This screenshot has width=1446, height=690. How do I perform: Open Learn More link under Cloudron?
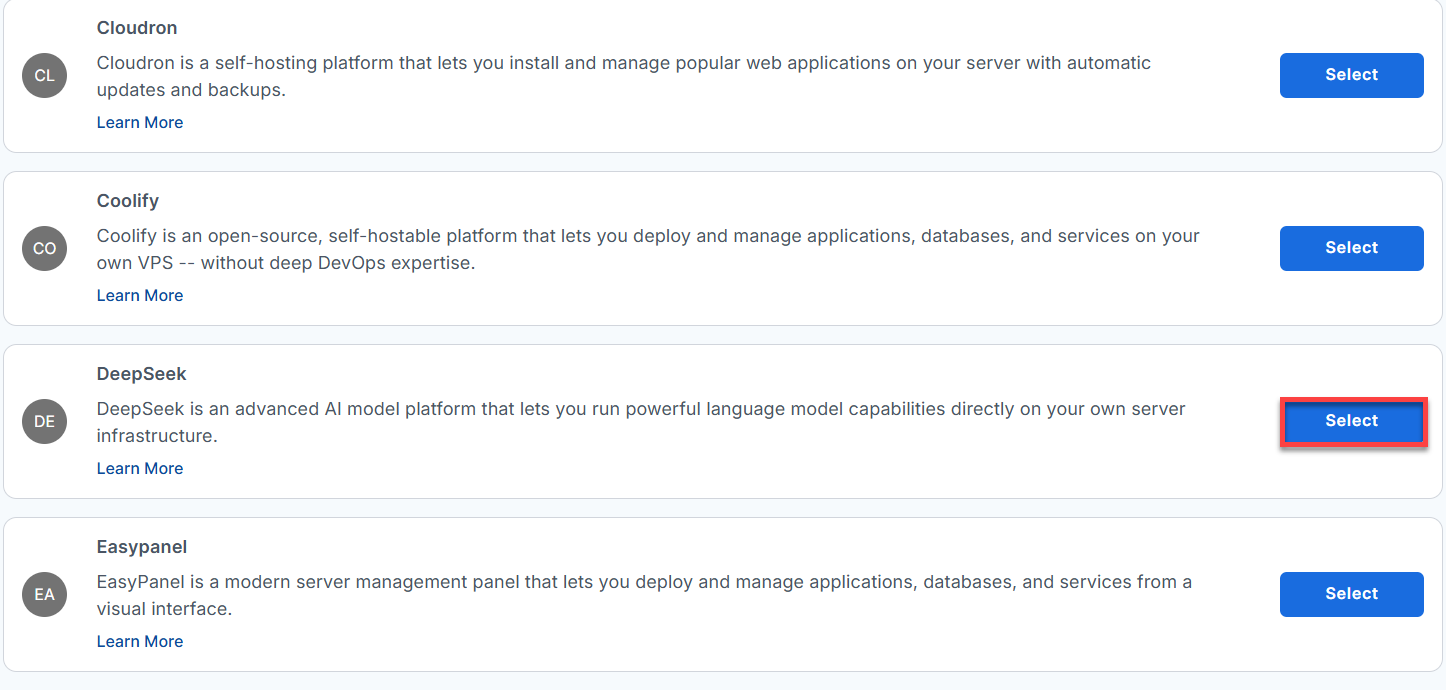(x=140, y=123)
